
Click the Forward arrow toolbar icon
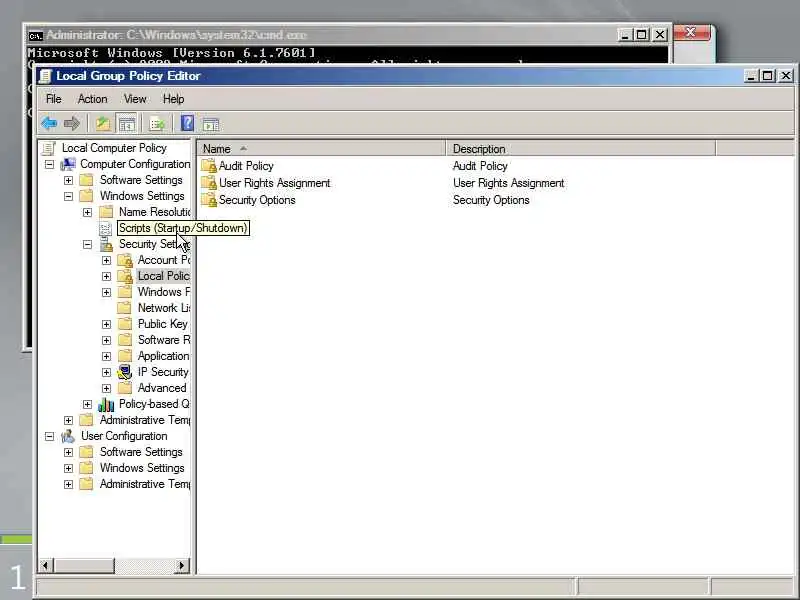coord(72,123)
